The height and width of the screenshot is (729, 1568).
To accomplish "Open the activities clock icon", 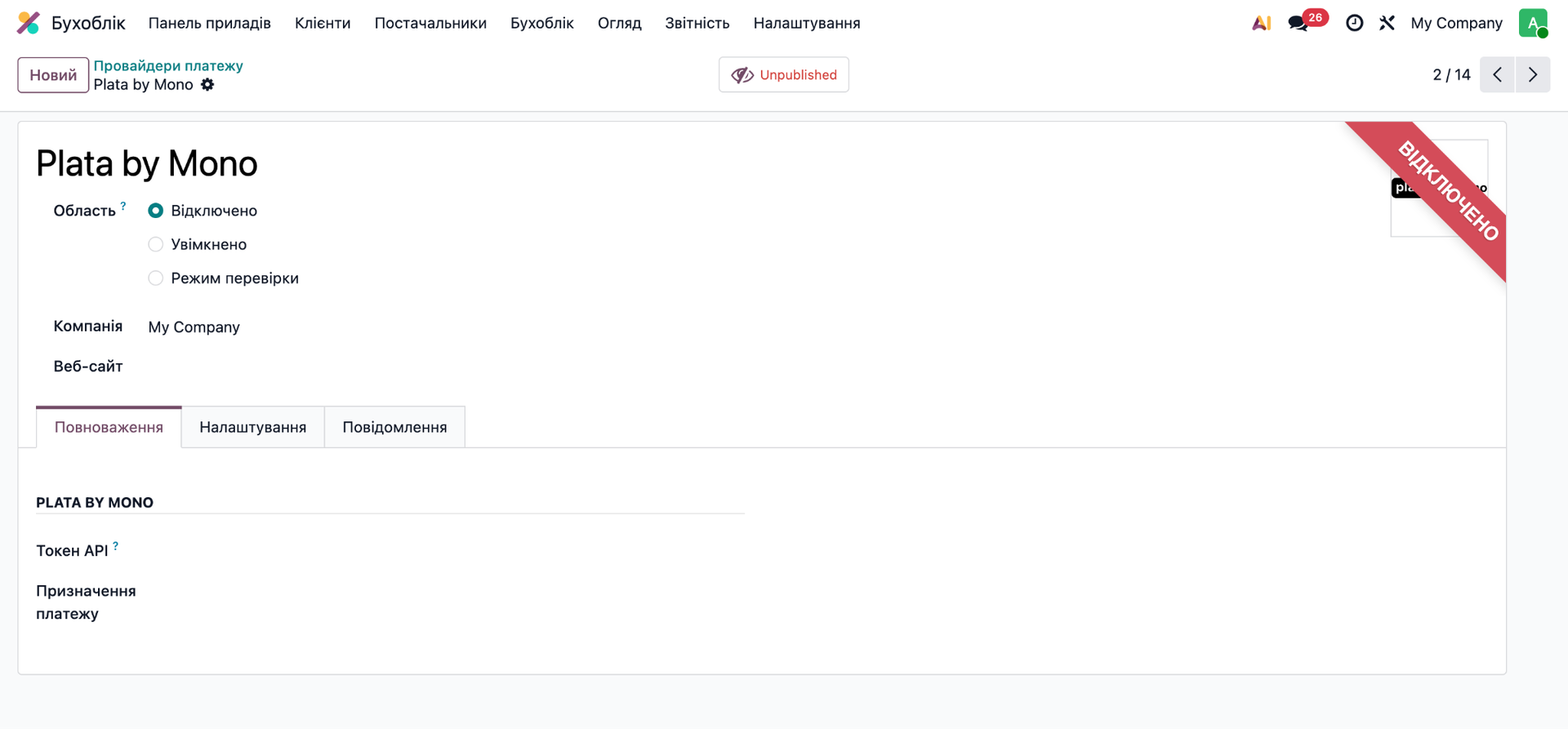I will (x=1354, y=23).
